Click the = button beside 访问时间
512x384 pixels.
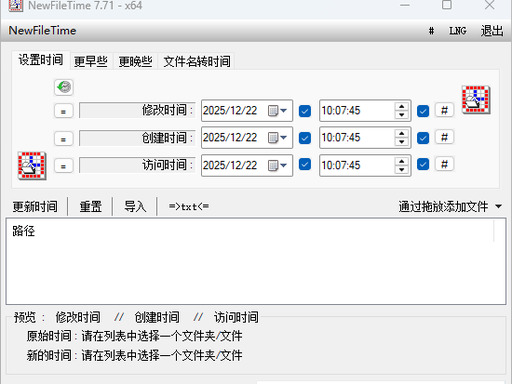(63, 166)
